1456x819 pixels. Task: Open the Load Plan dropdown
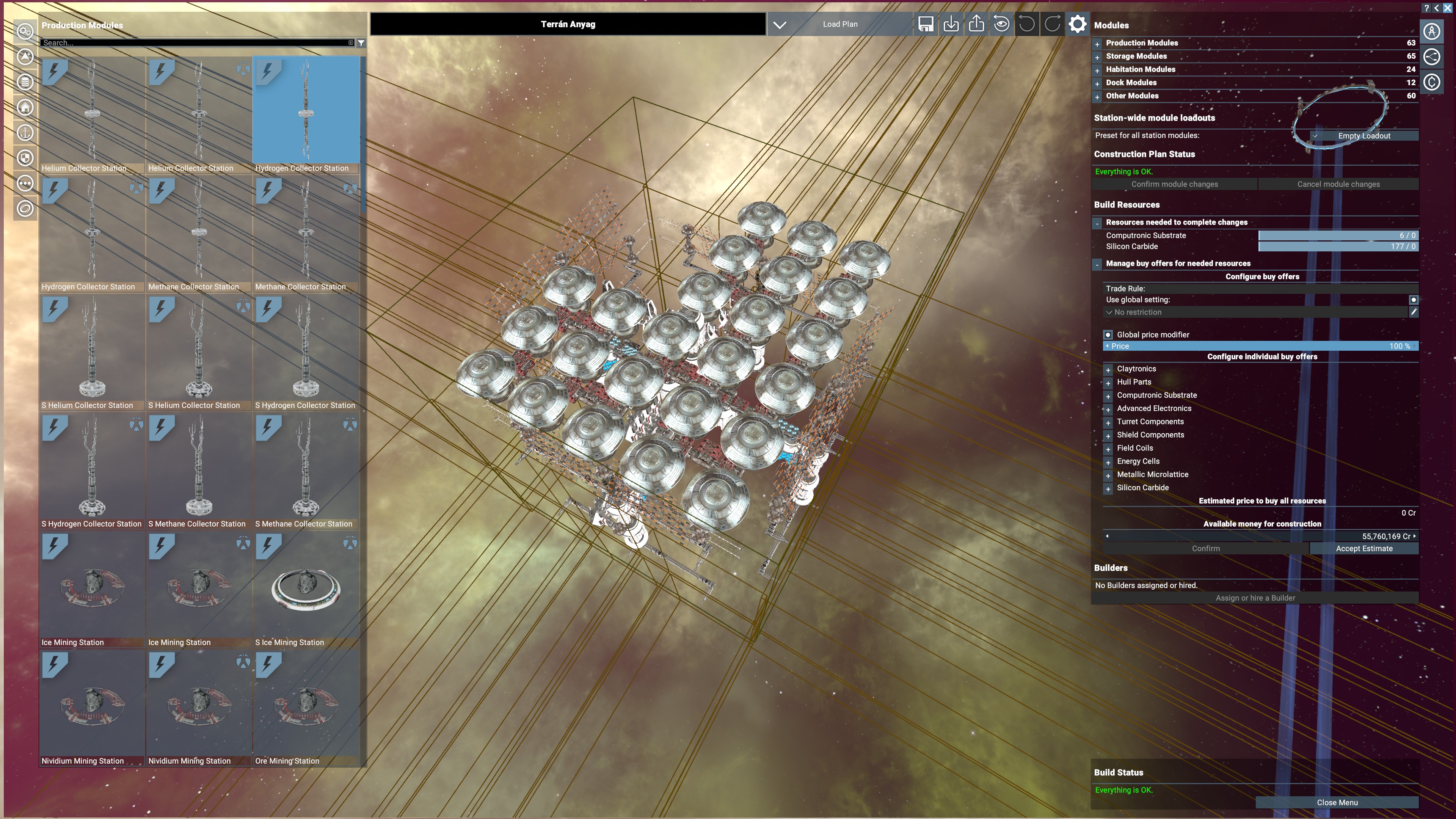840,24
